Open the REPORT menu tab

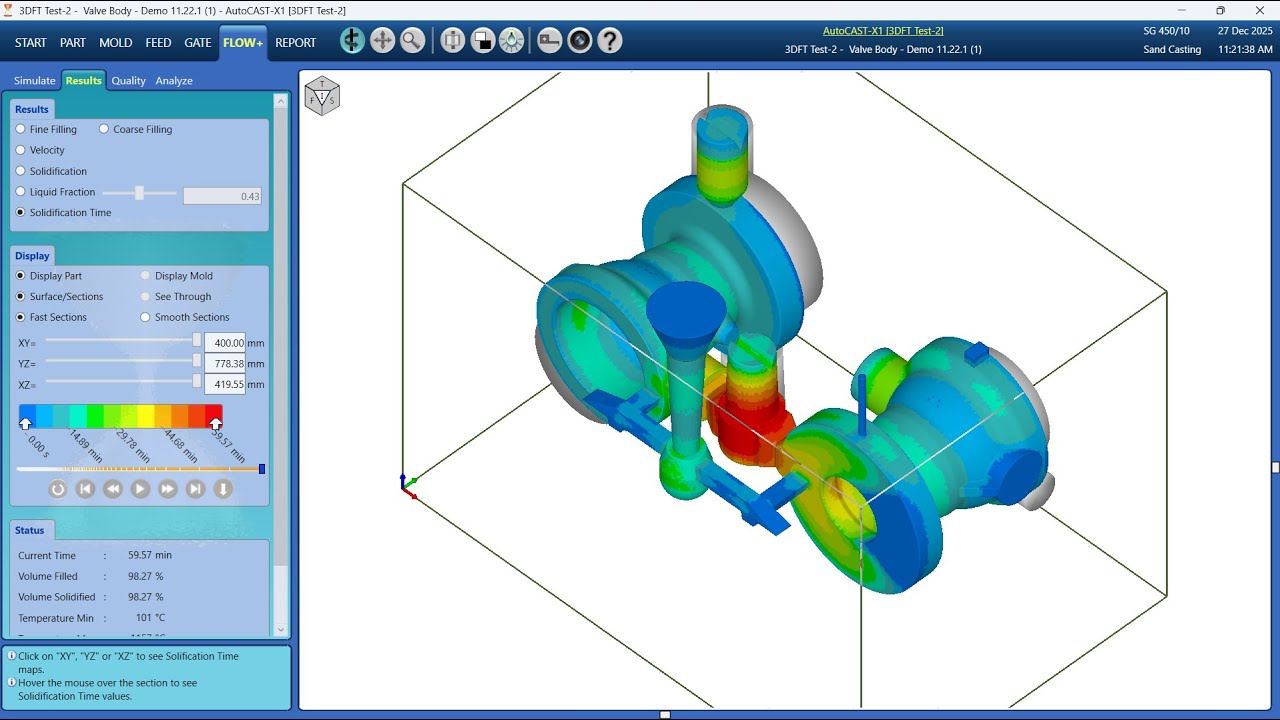point(296,43)
